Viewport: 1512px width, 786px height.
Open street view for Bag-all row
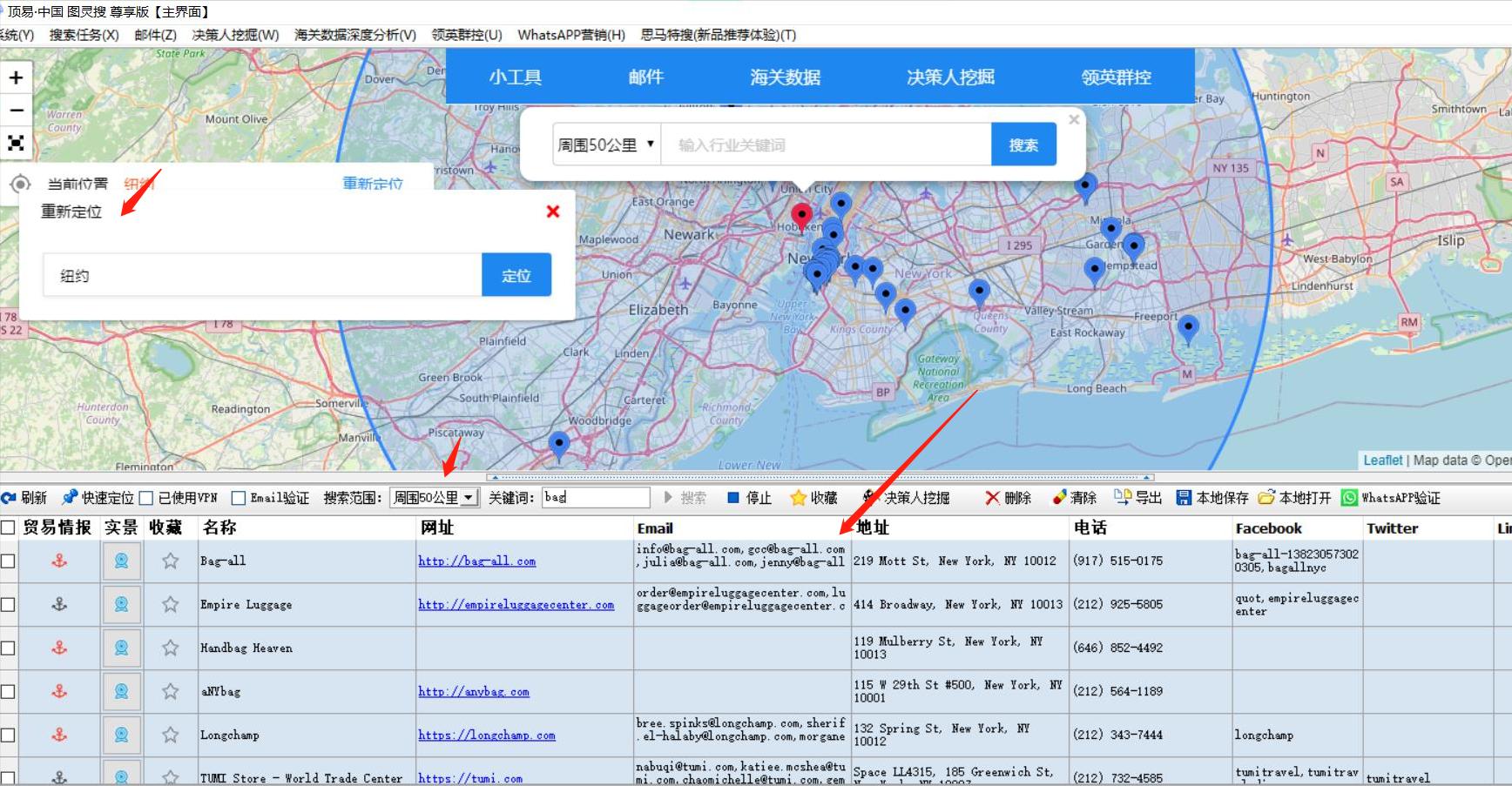pyautogui.click(x=121, y=561)
